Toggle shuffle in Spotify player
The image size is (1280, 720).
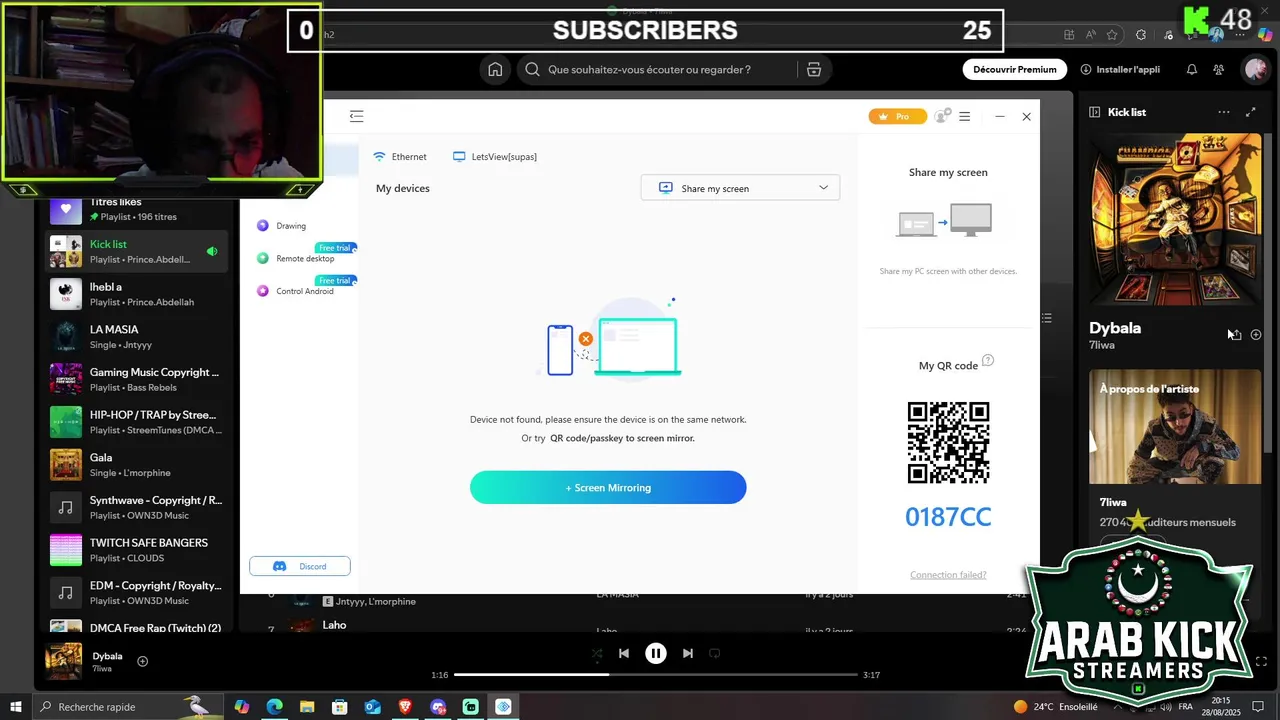coord(597,653)
